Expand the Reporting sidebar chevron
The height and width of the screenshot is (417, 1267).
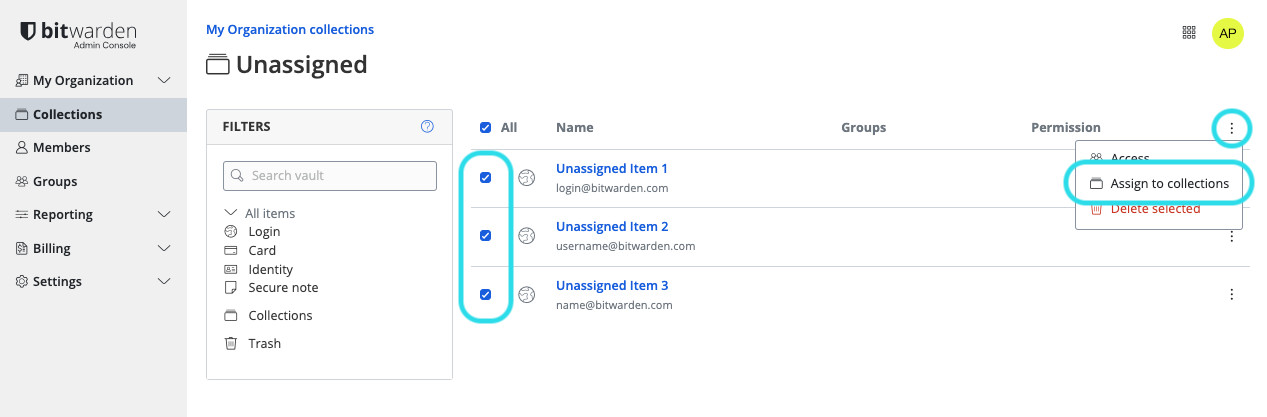coord(165,215)
